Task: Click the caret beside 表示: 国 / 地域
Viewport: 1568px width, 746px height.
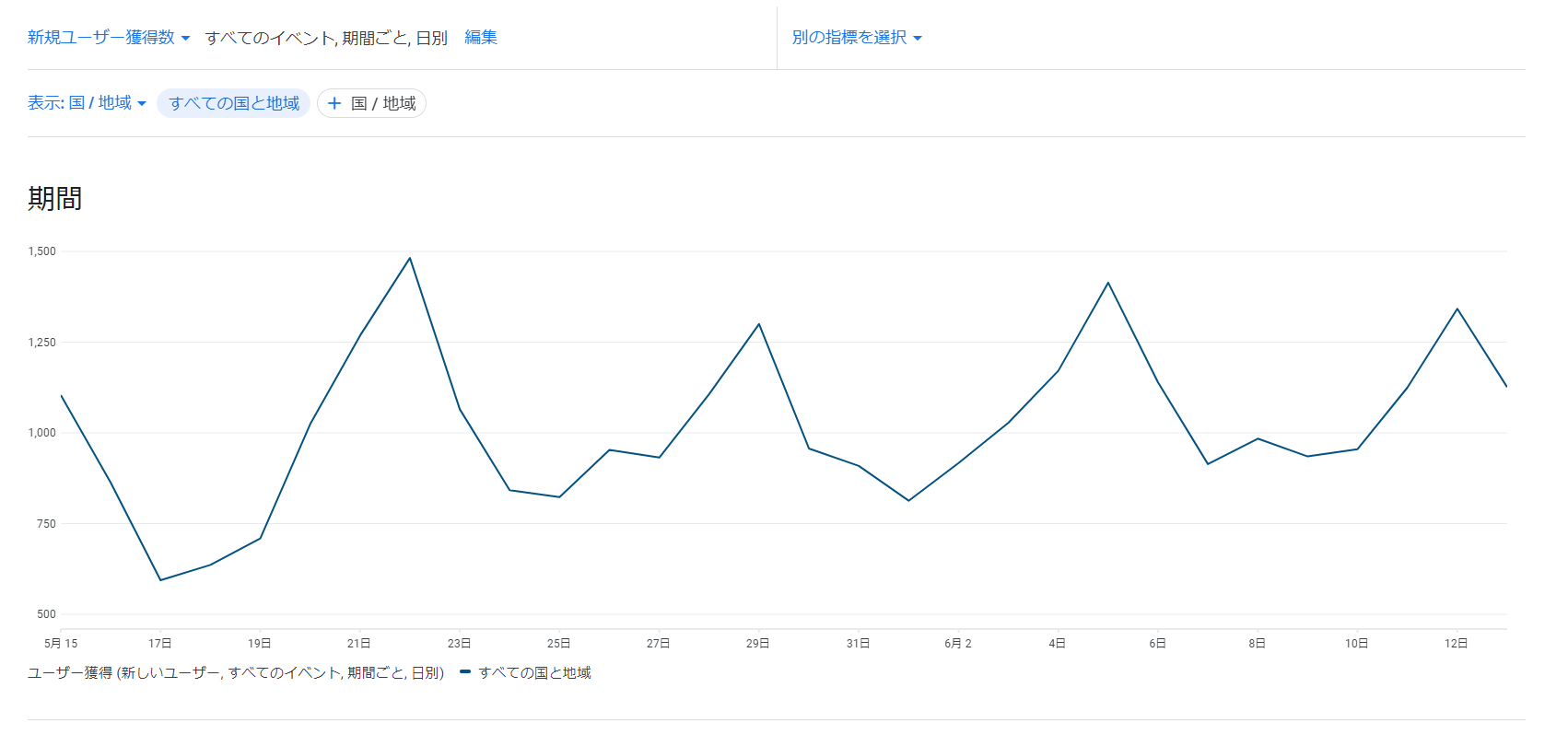Action: [142, 104]
